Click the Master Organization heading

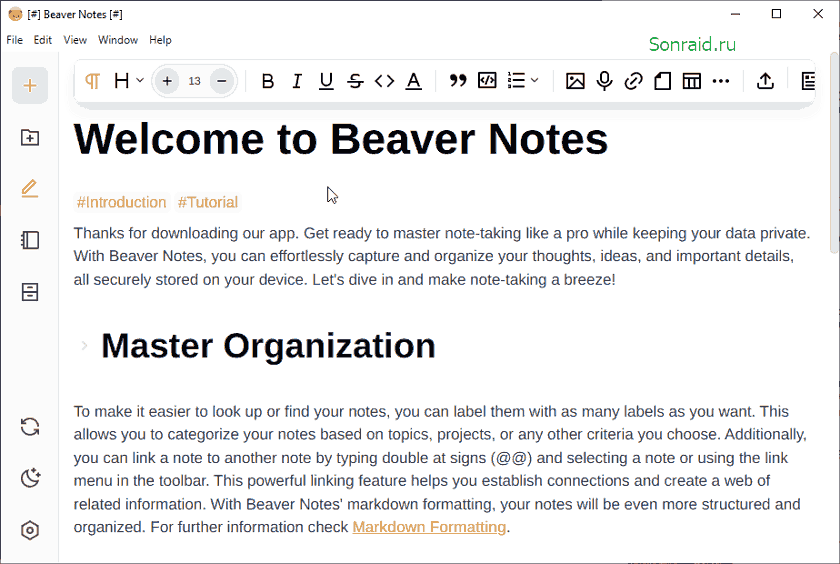268,345
